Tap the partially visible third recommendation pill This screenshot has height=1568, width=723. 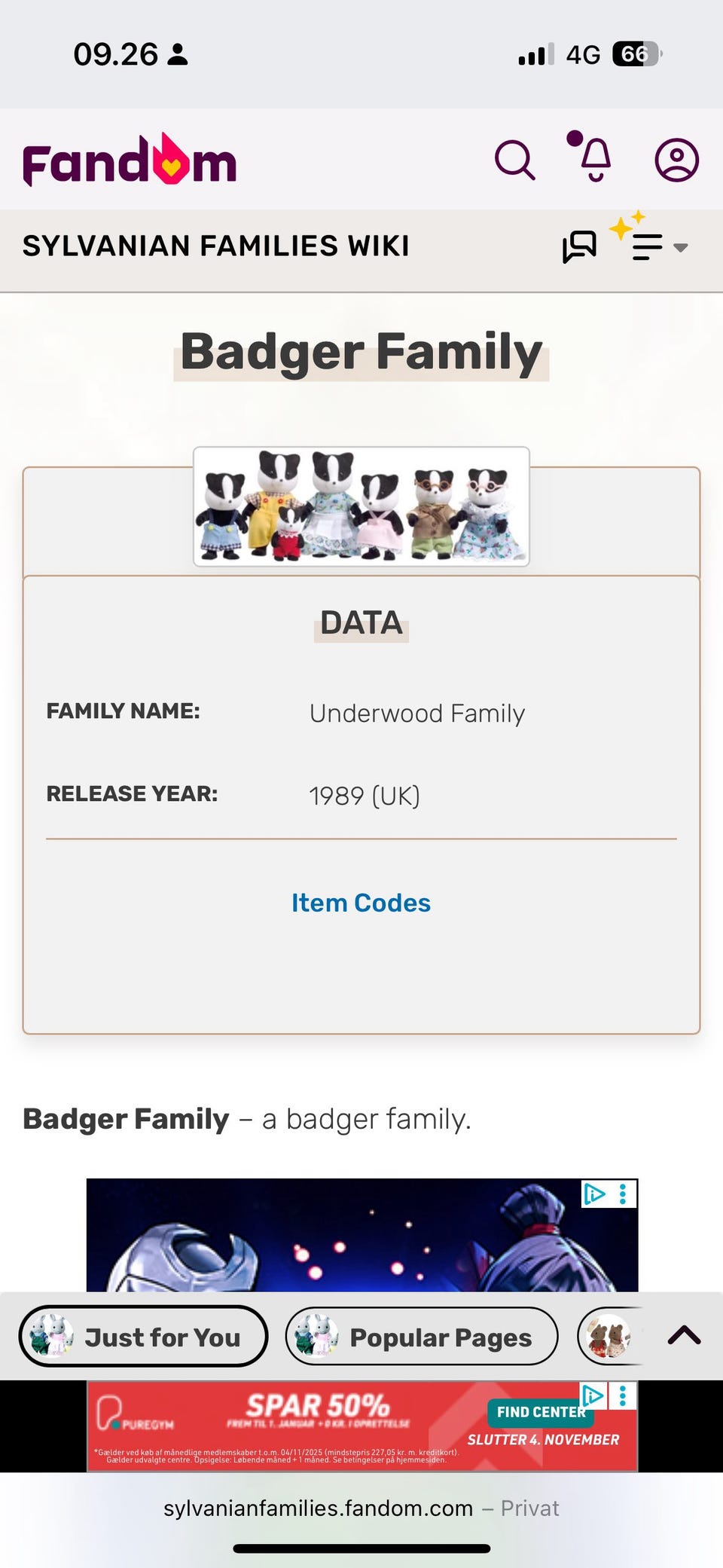click(610, 1337)
